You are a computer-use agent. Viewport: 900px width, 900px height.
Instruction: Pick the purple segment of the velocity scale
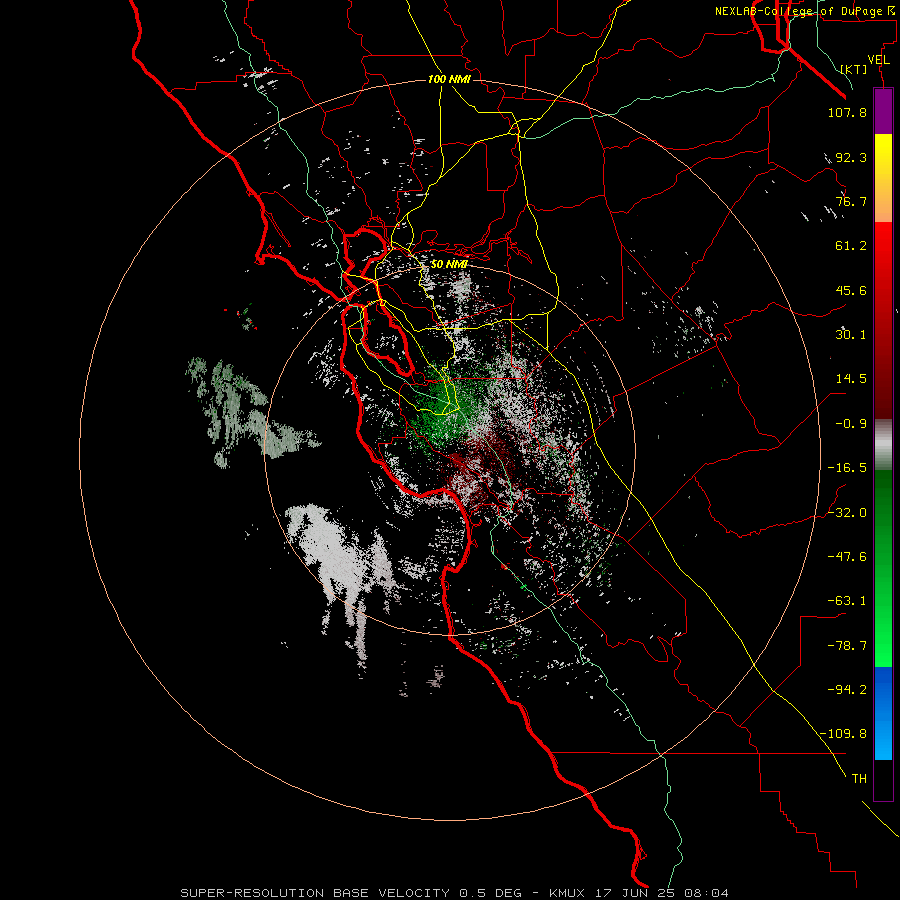tap(883, 111)
